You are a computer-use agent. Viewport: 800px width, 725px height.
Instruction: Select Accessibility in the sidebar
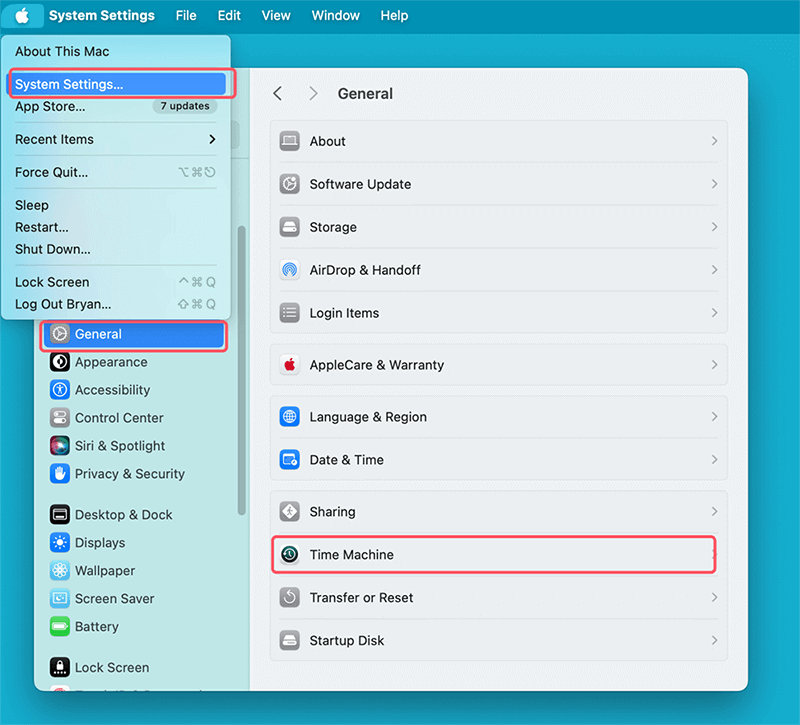112,390
